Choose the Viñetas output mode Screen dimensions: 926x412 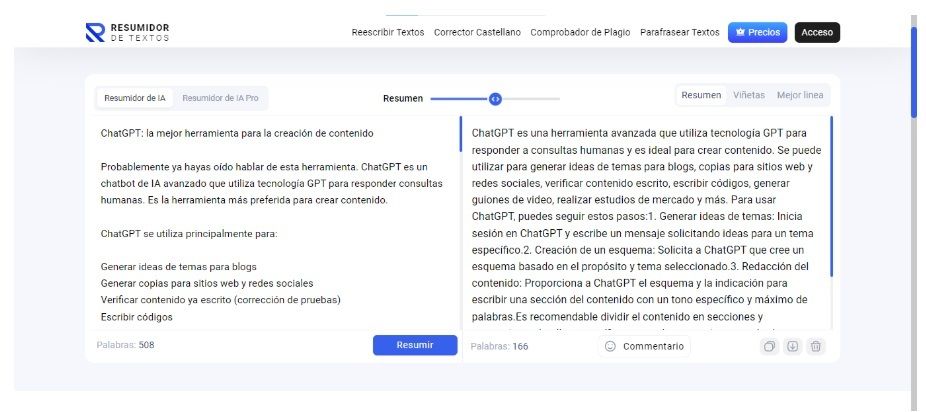pyautogui.click(x=748, y=95)
